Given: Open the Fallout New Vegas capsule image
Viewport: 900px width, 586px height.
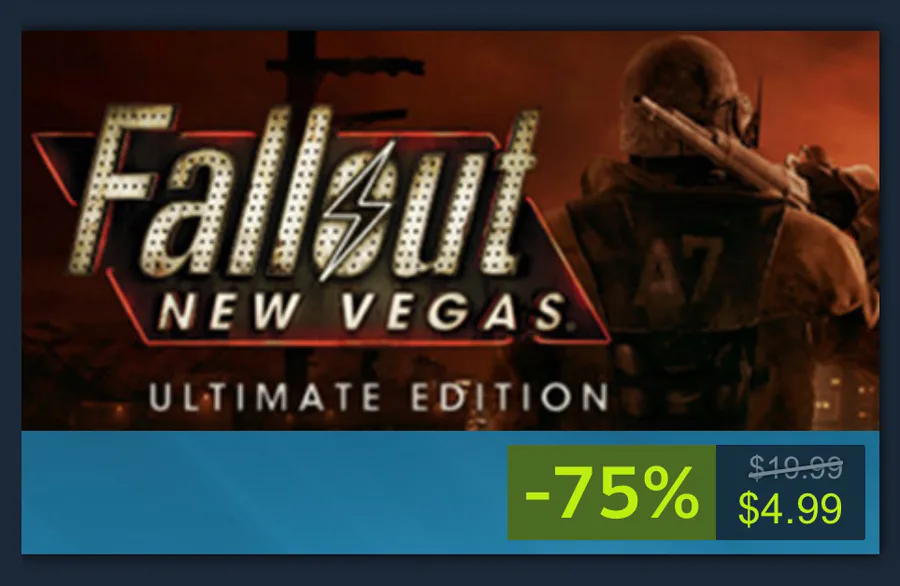Looking at the screenshot, I should 450,230.
